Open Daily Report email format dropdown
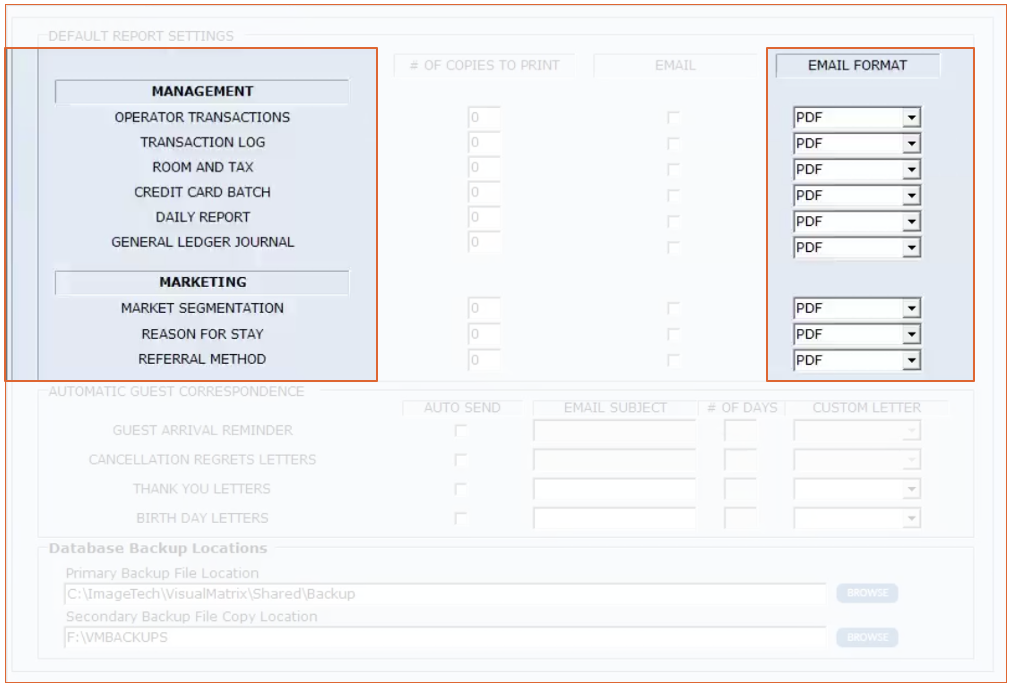The width and height of the screenshot is (1010, 687). click(x=910, y=222)
